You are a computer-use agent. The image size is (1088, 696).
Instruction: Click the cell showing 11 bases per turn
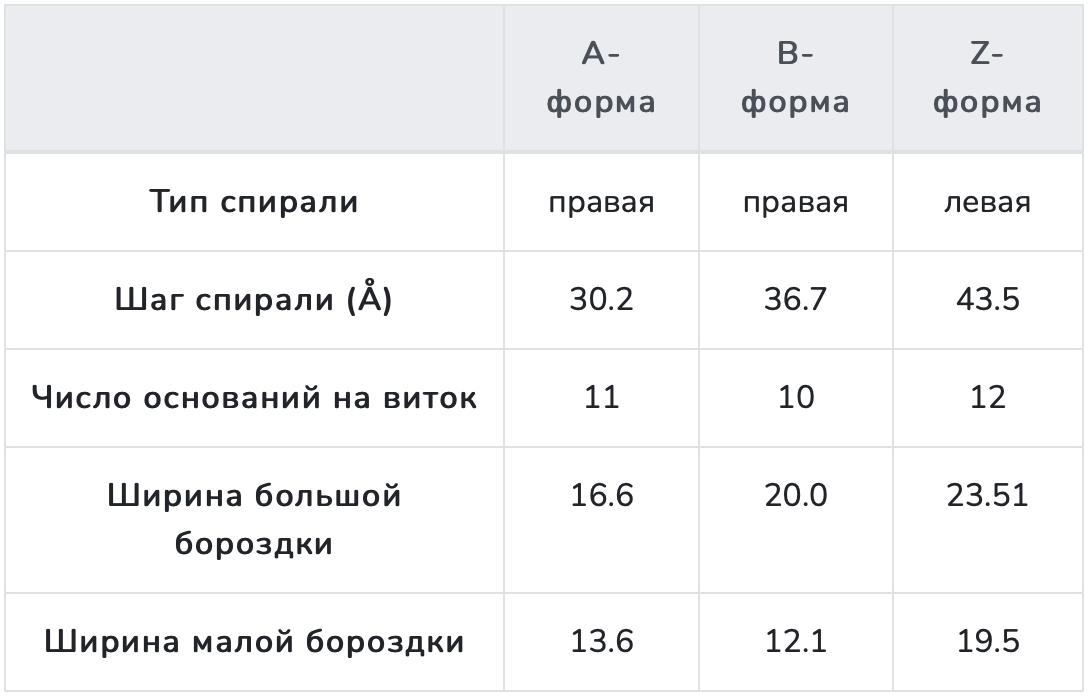[601, 398]
